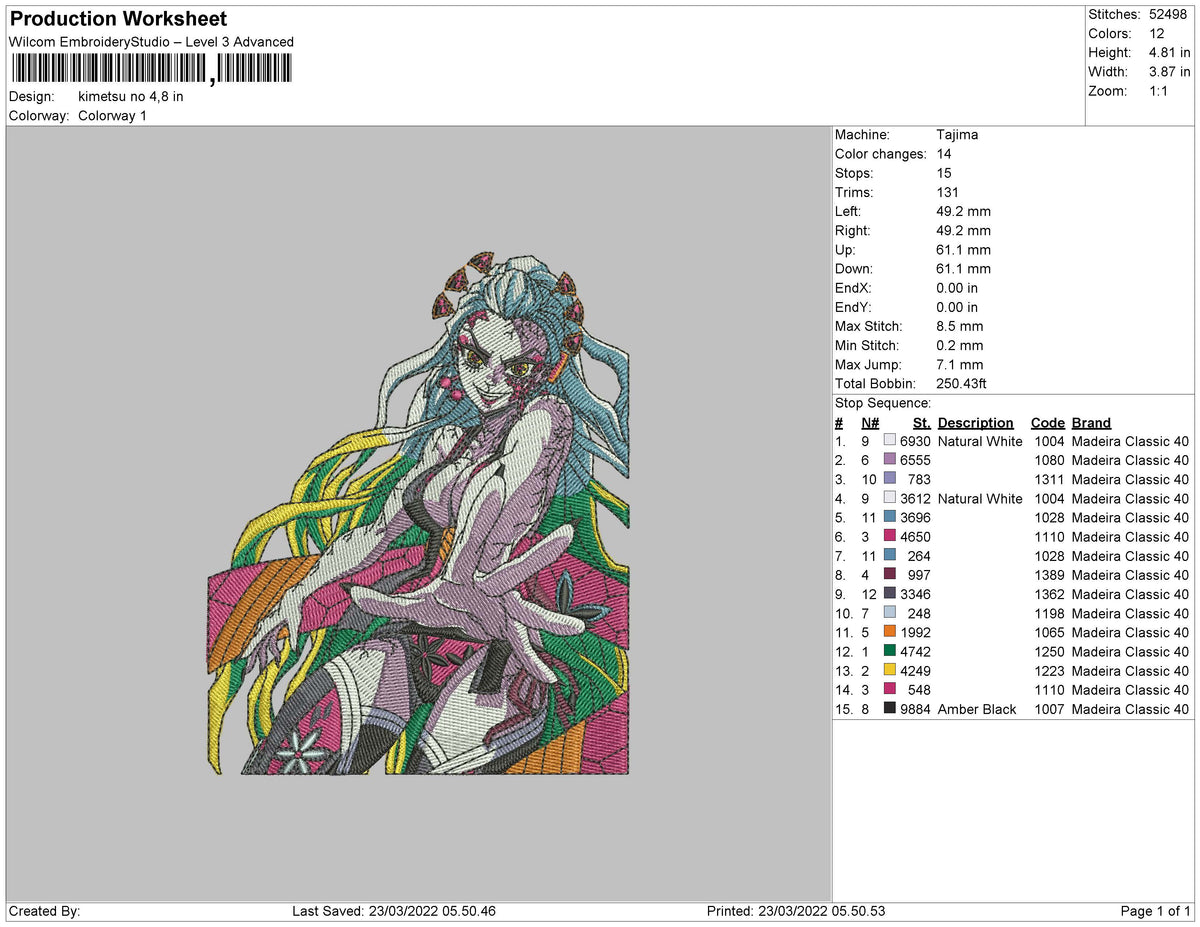Select the Width value '3.87 in'
The height and width of the screenshot is (927, 1200).
[1170, 72]
